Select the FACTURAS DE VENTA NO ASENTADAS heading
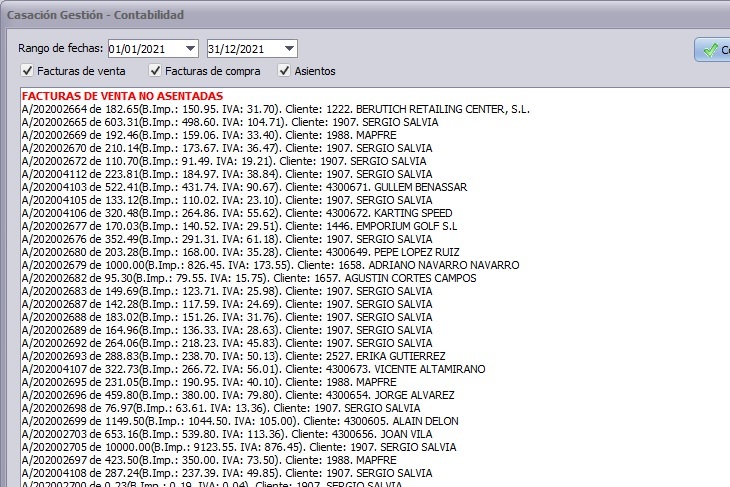 click(122, 96)
